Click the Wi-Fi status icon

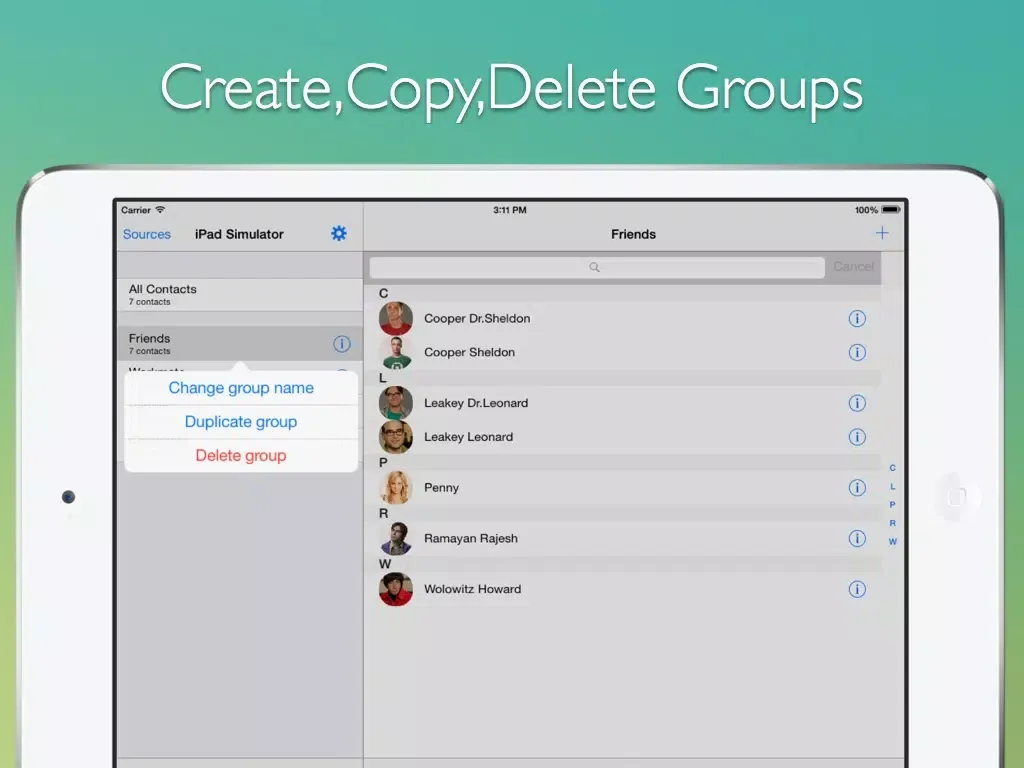[160, 210]
